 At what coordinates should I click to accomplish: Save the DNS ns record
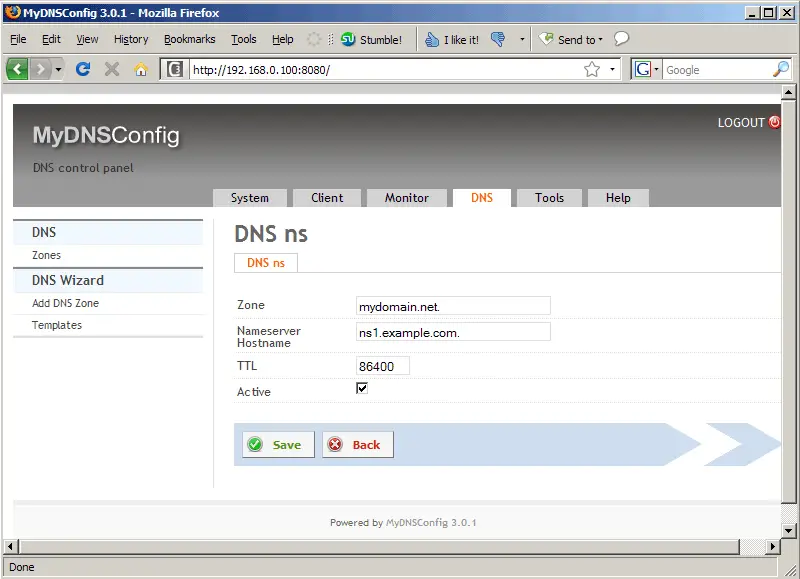tap(277, 445)
